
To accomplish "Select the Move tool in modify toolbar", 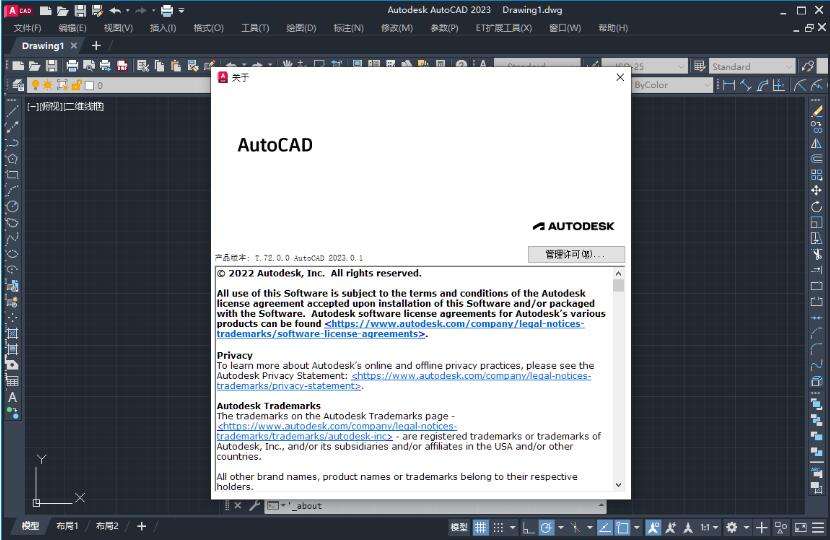I will (x=816, y=190).
